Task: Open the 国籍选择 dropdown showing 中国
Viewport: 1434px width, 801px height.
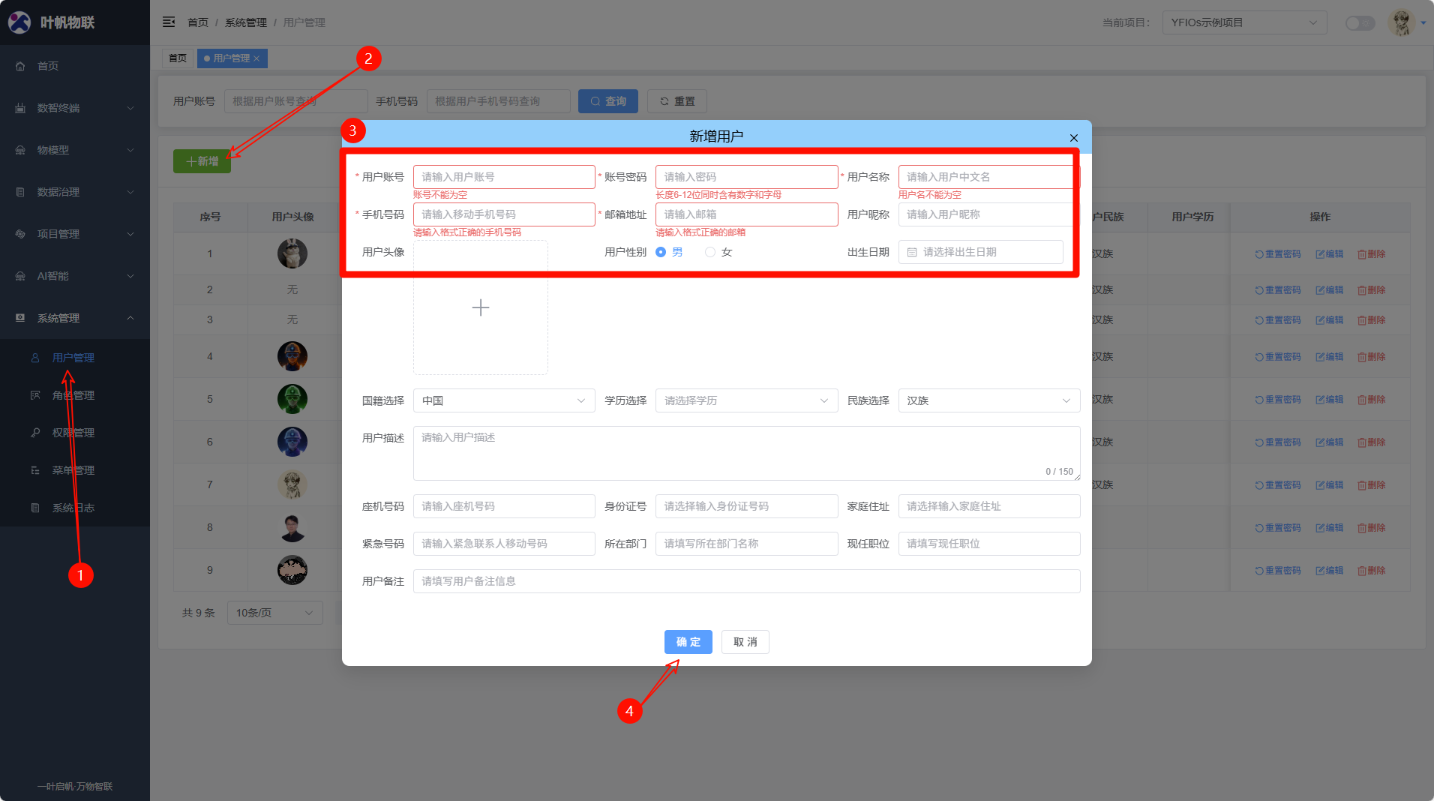Action: [x=504, y=401]
